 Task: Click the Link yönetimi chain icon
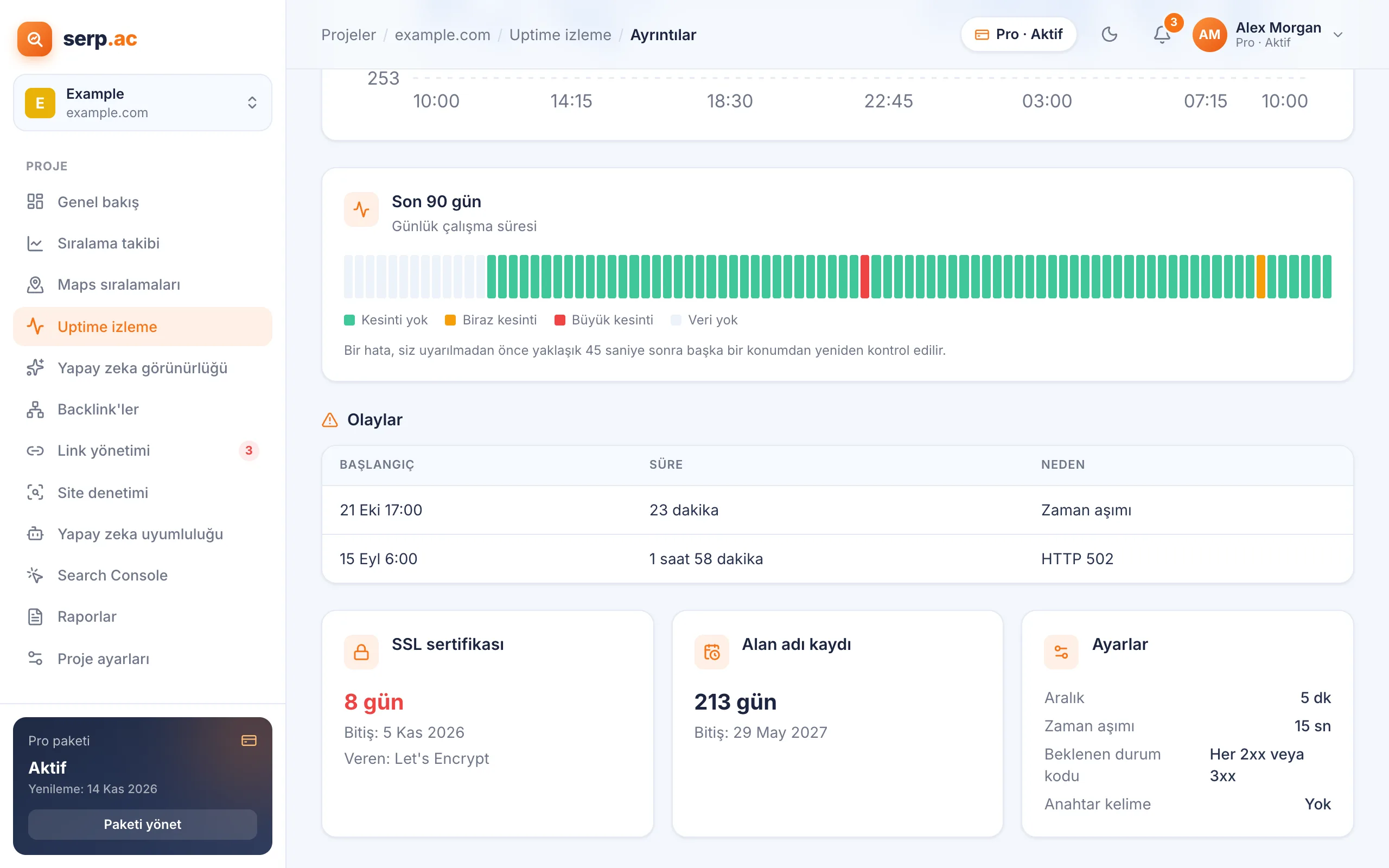click(35, 451)
